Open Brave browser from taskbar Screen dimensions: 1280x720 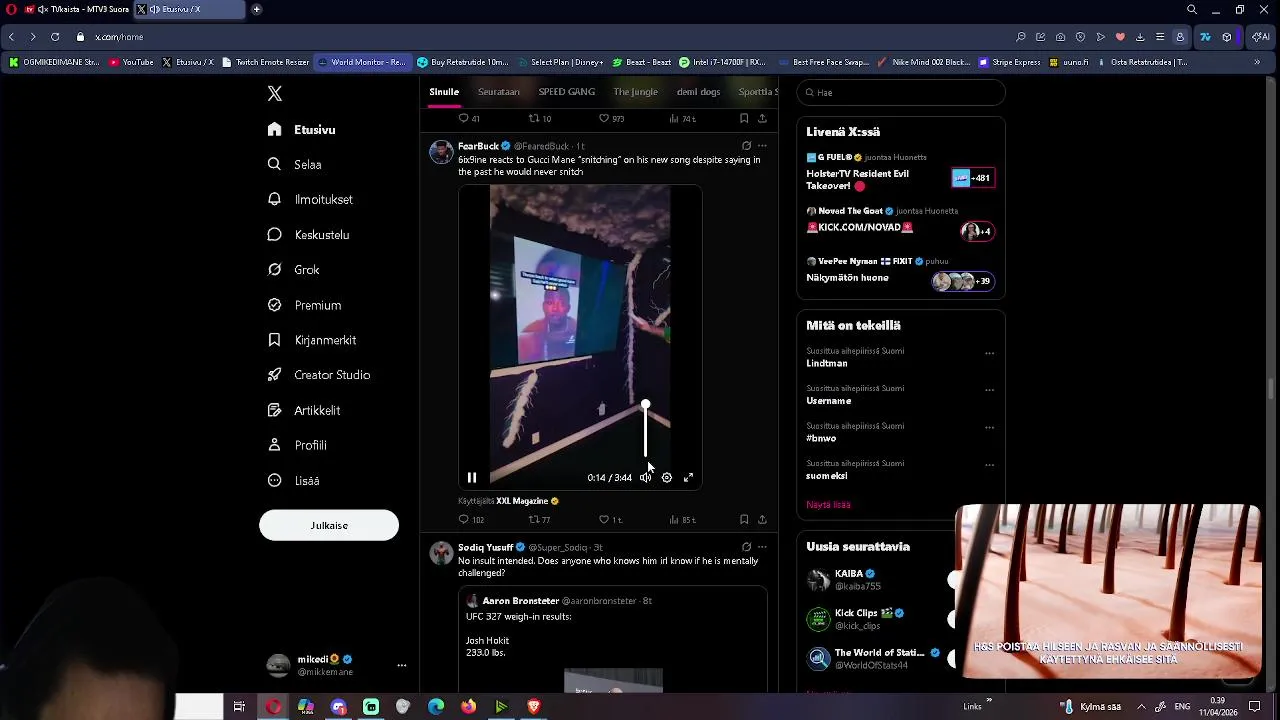533,707
